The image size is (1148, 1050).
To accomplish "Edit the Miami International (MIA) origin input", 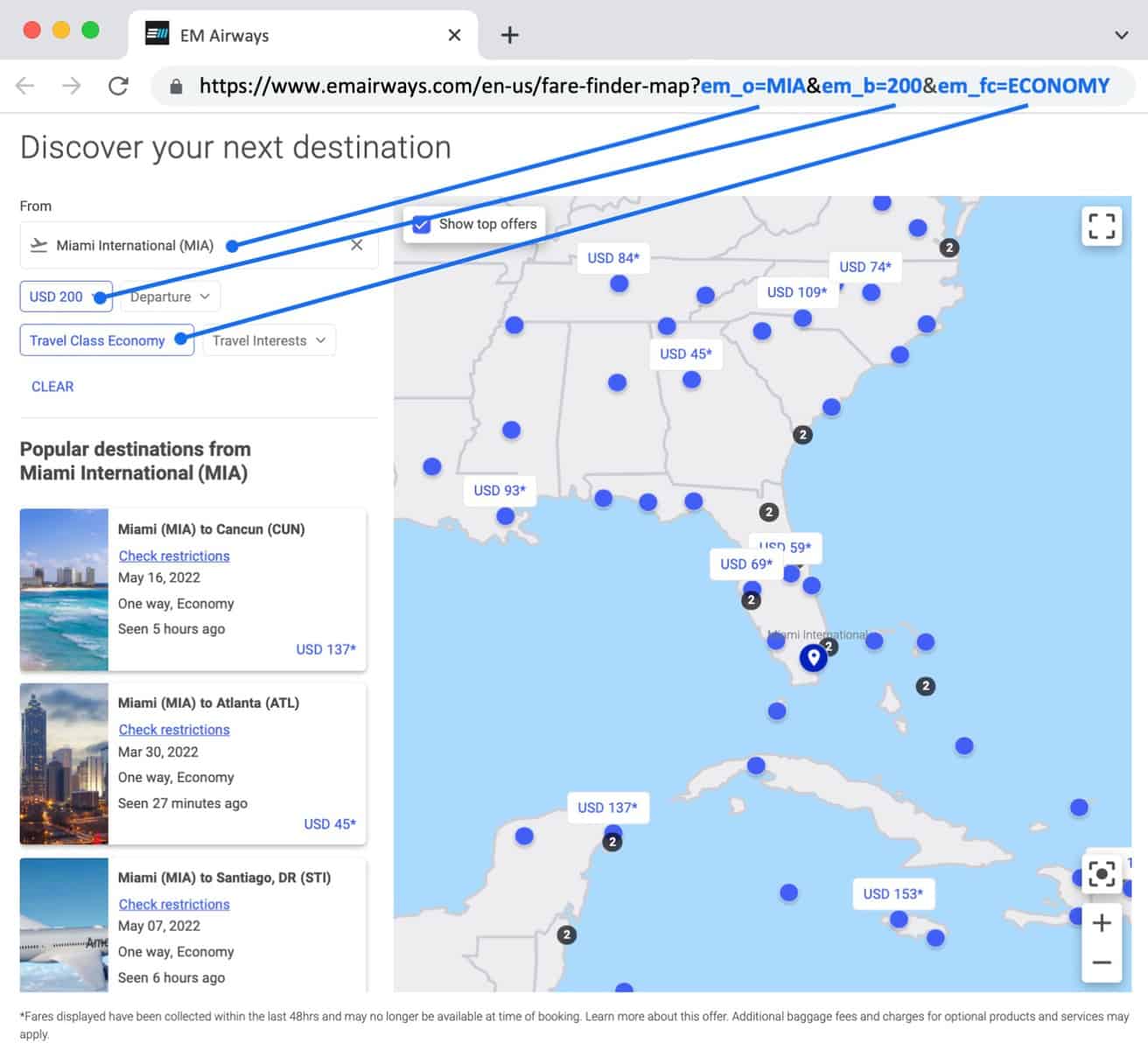I will click(199, 245).
